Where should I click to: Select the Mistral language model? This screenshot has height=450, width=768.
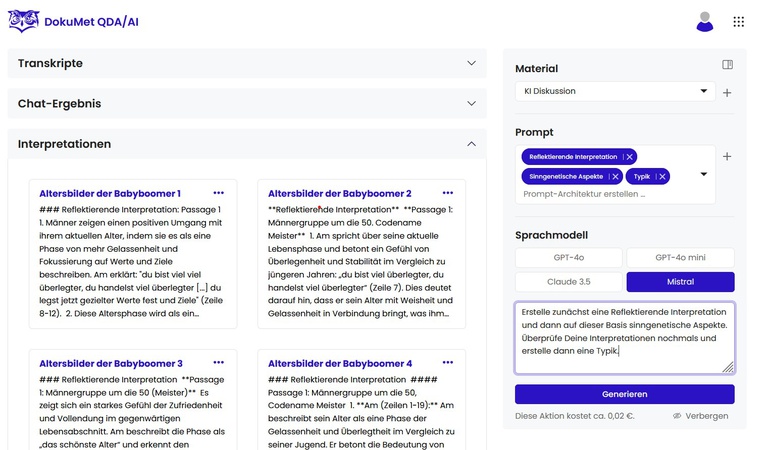click(680, 282)
